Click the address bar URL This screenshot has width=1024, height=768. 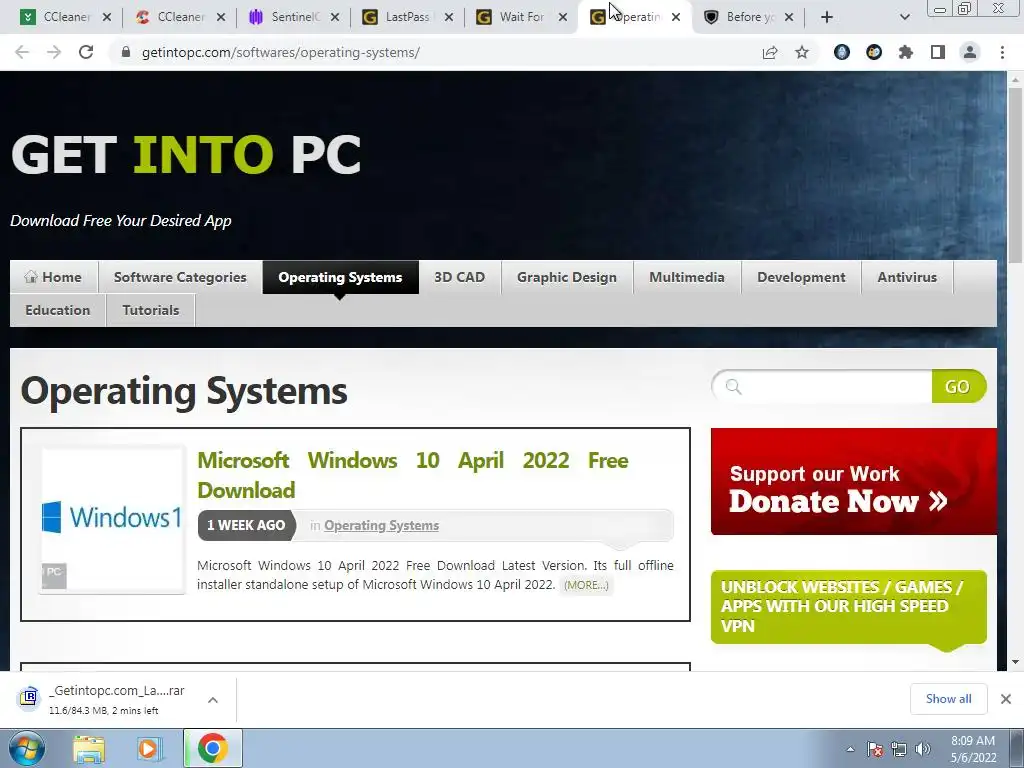coord(281,52)
